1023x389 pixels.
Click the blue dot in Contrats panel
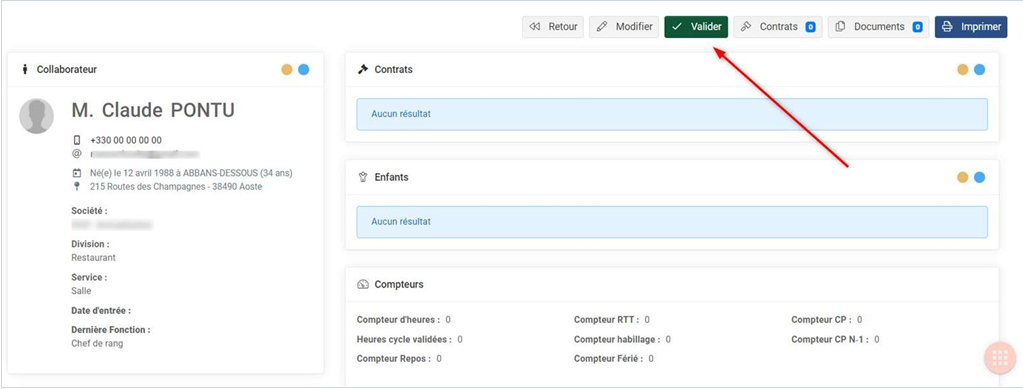[x=979, y=69]
